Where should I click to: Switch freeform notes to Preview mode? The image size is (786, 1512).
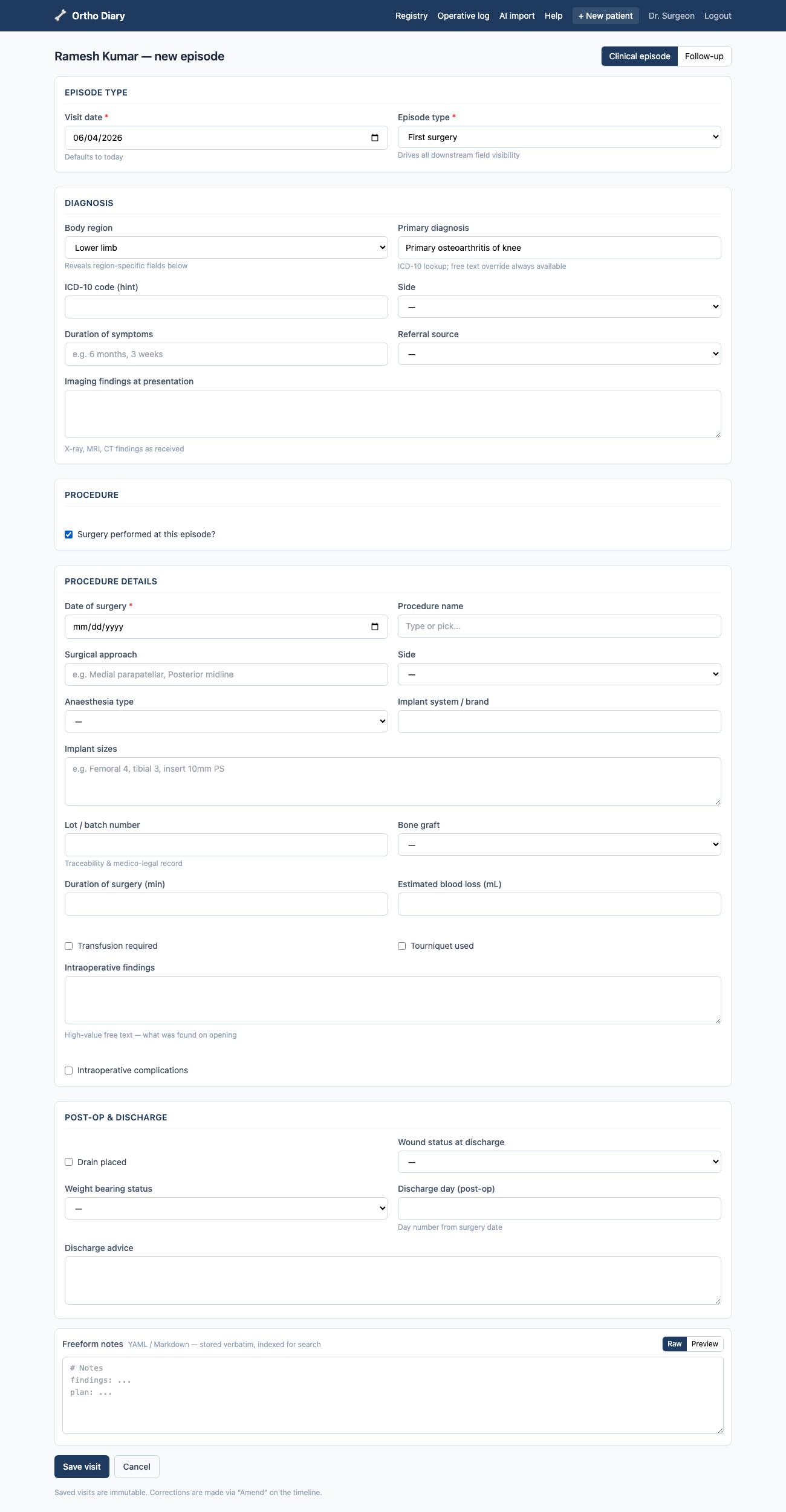(705, 1344)
